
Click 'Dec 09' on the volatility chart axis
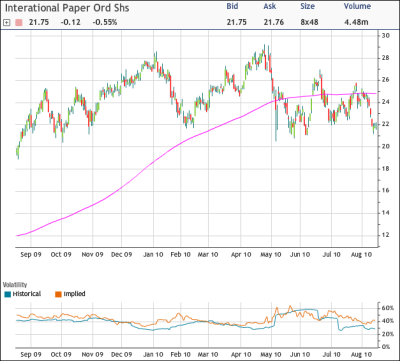(x=122, y=355)
